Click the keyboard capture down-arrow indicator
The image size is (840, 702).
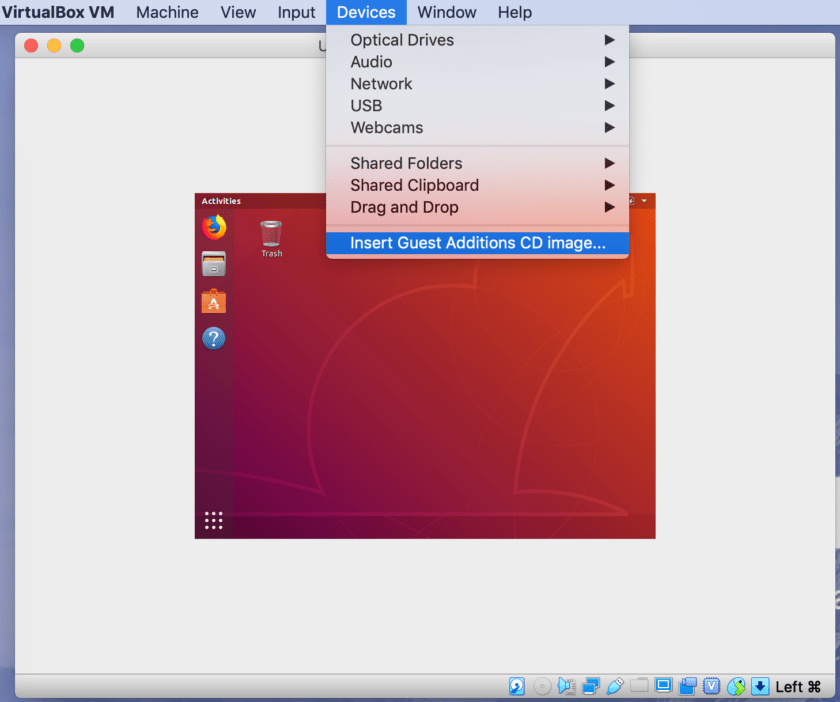[x=760, y=686]
